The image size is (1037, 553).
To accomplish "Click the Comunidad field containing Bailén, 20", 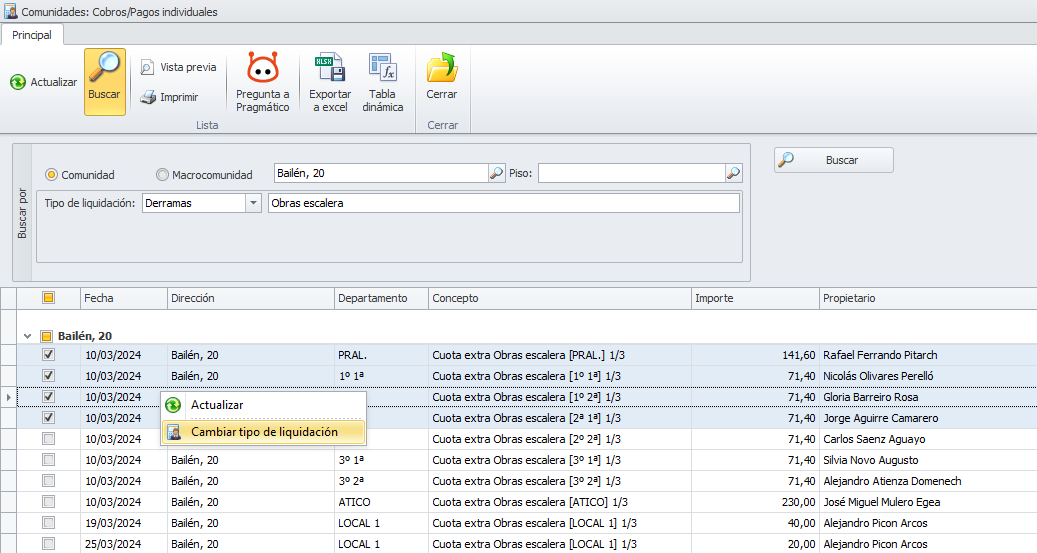I will 382,173.
